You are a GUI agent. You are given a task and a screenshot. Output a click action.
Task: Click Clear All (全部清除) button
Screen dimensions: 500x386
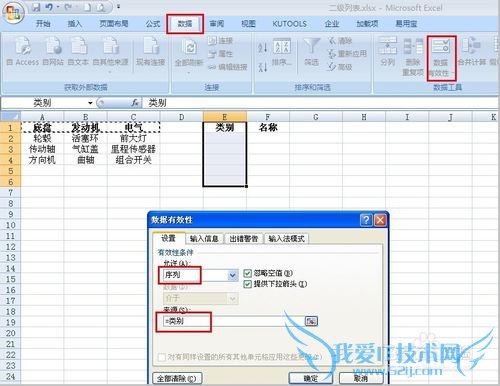pyautogui.click(x=177, y=379)
